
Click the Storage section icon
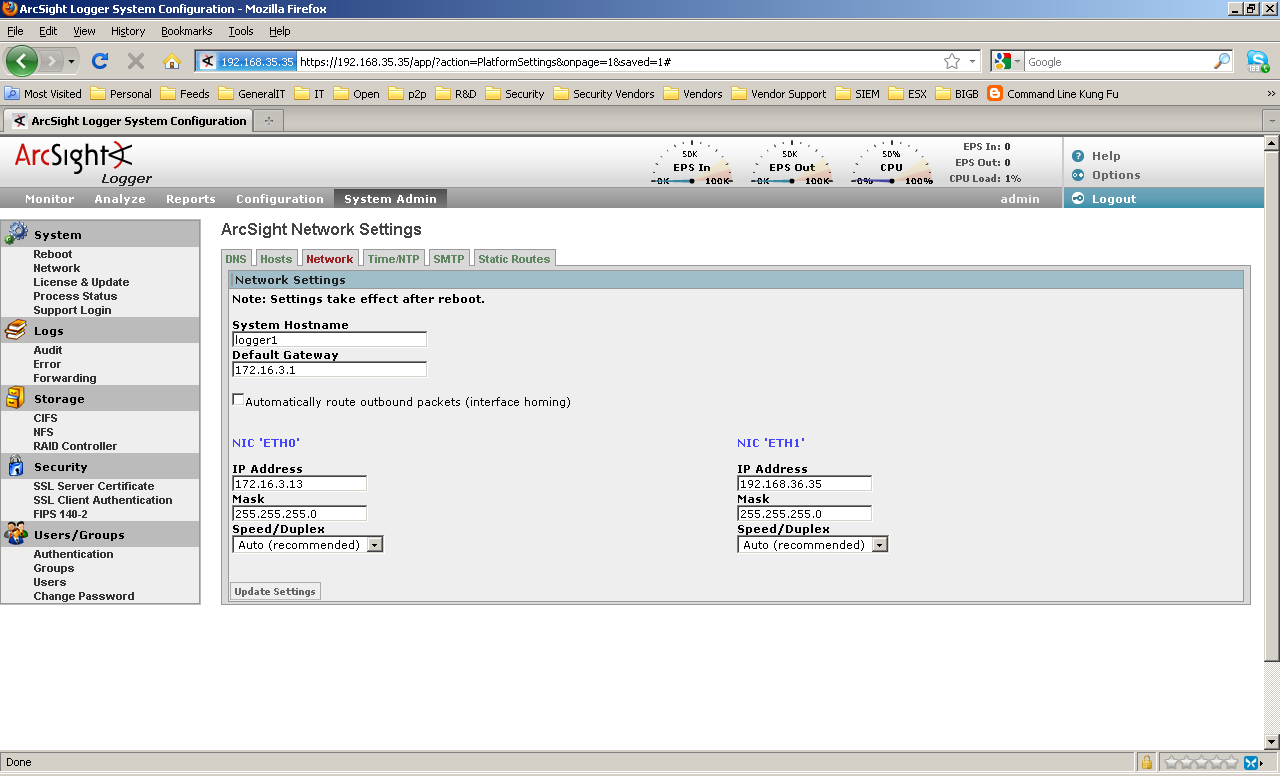coord(15,398)
